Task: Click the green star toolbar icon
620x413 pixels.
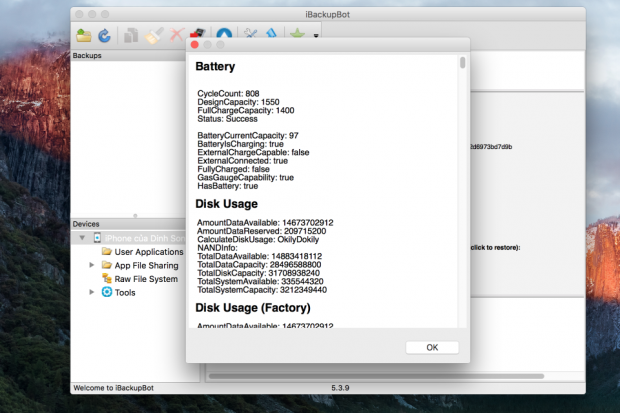Action: click(298, 35)
